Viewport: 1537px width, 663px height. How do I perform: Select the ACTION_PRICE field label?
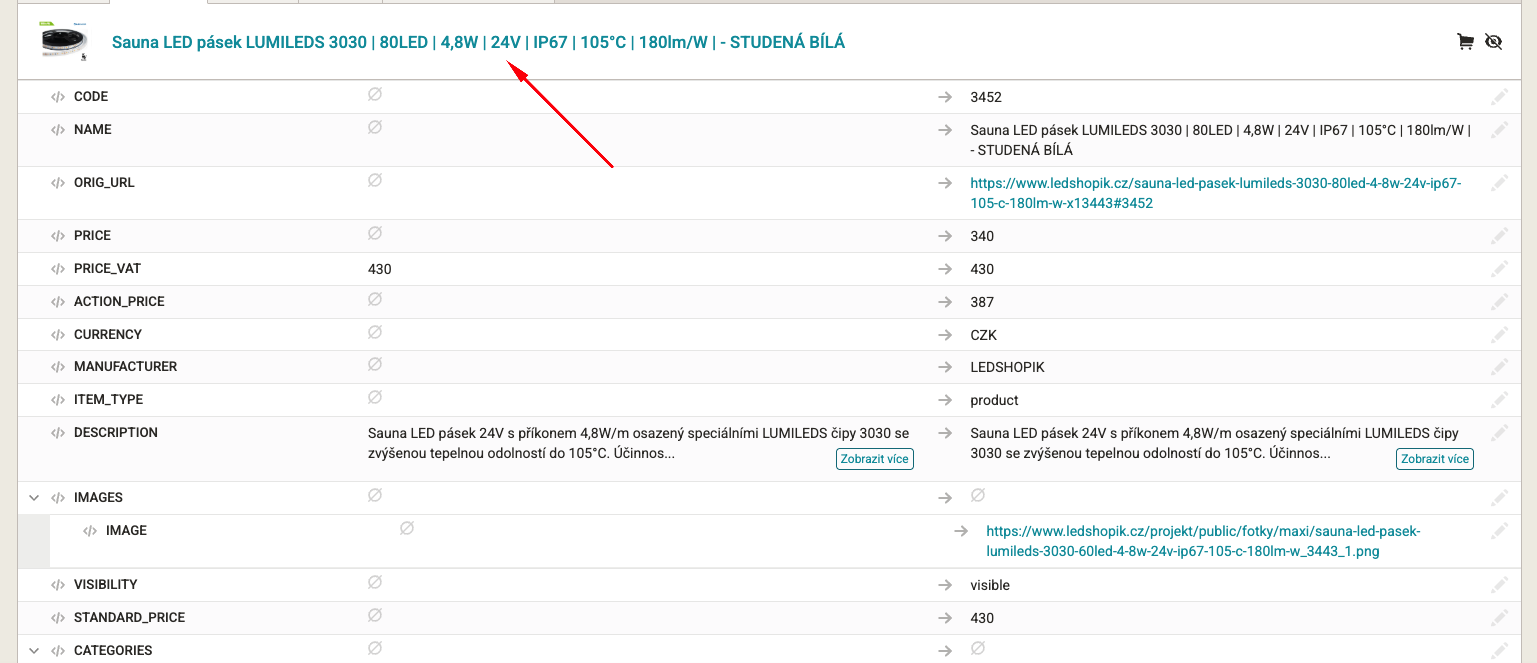click(x=119, y=302)
